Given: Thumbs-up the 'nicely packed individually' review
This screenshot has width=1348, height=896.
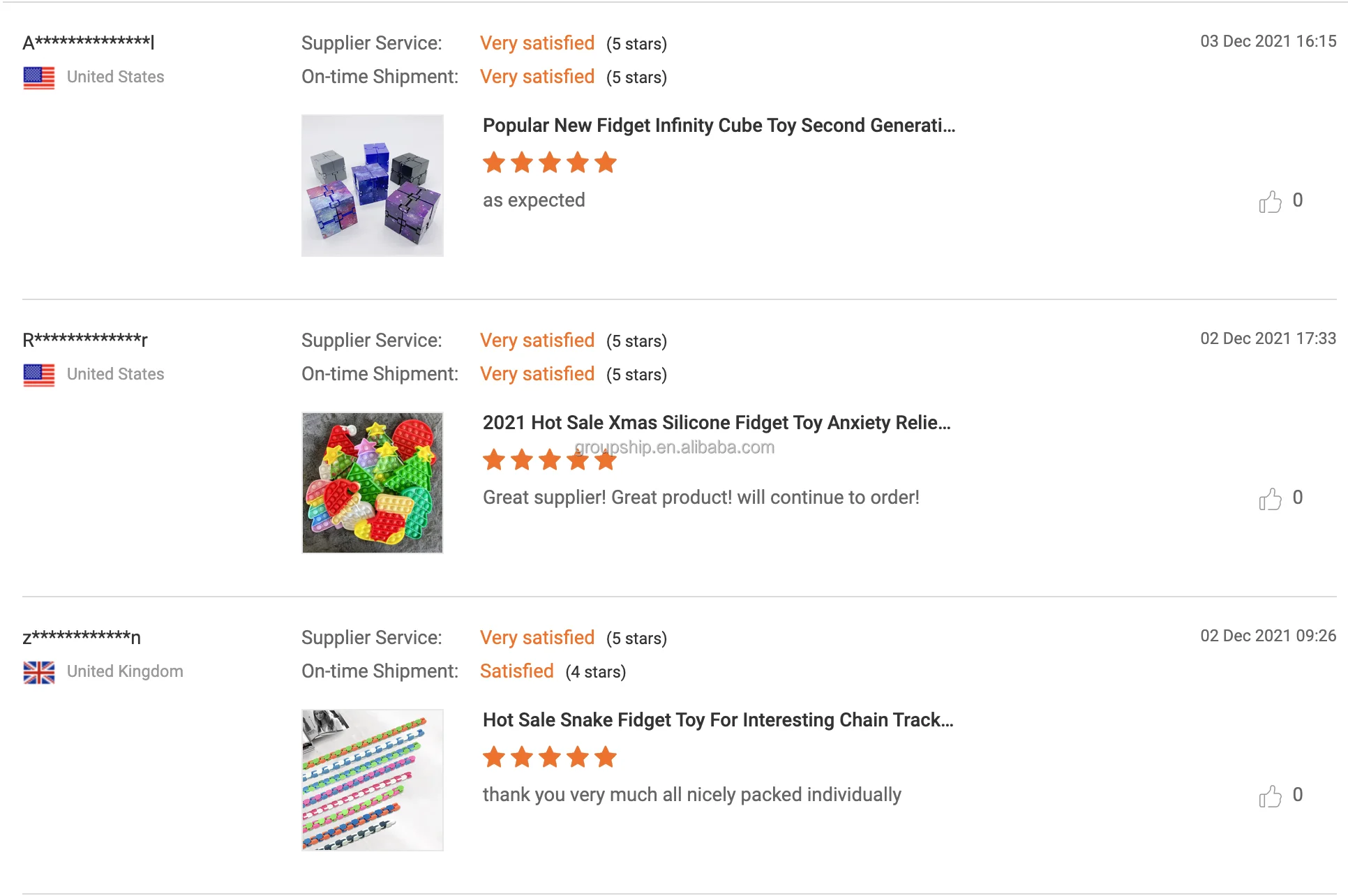Looking at the screenshot, I should pyautogui.click(x=1270, y=796).
